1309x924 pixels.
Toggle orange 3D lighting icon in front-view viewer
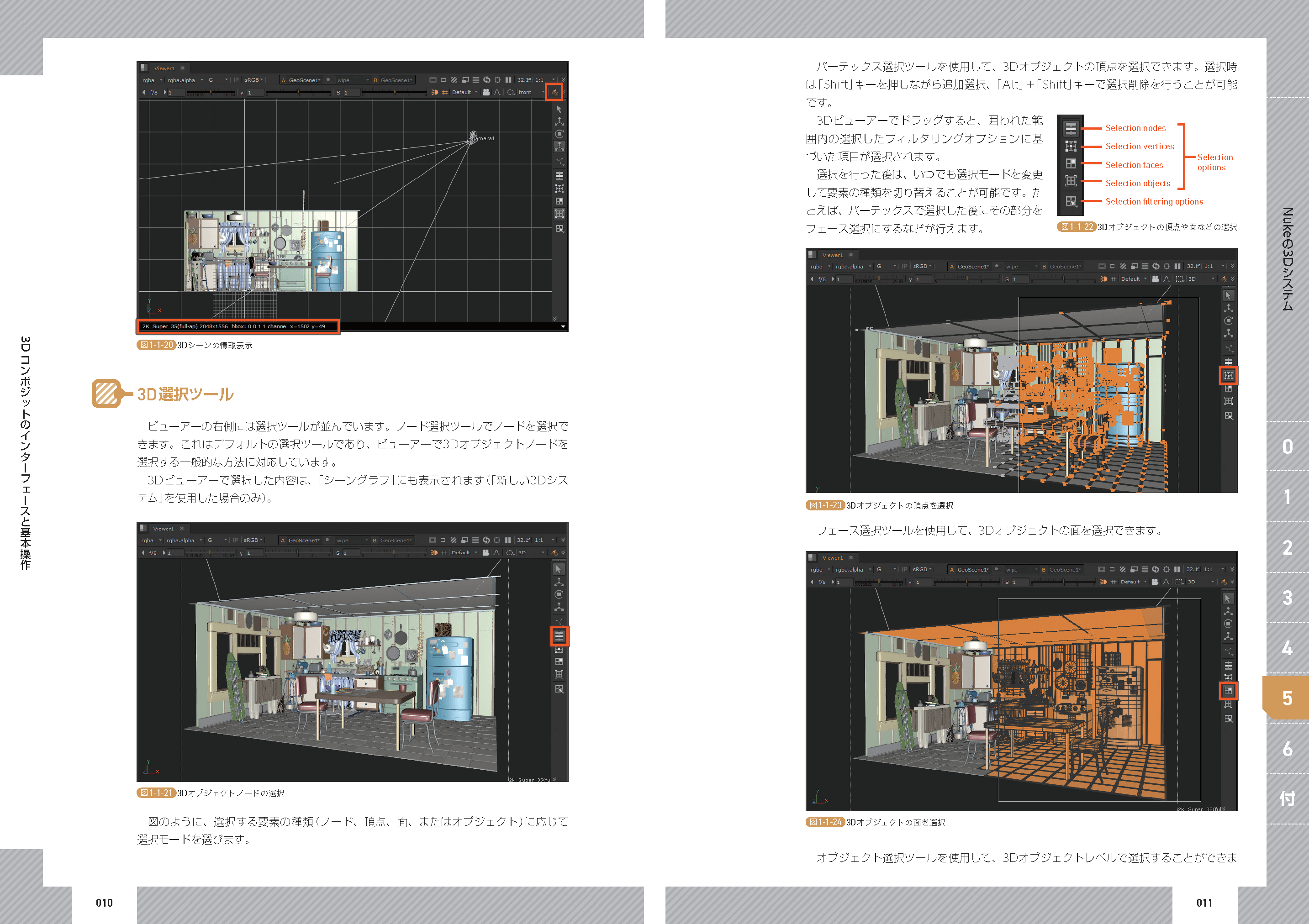[434, 92]
